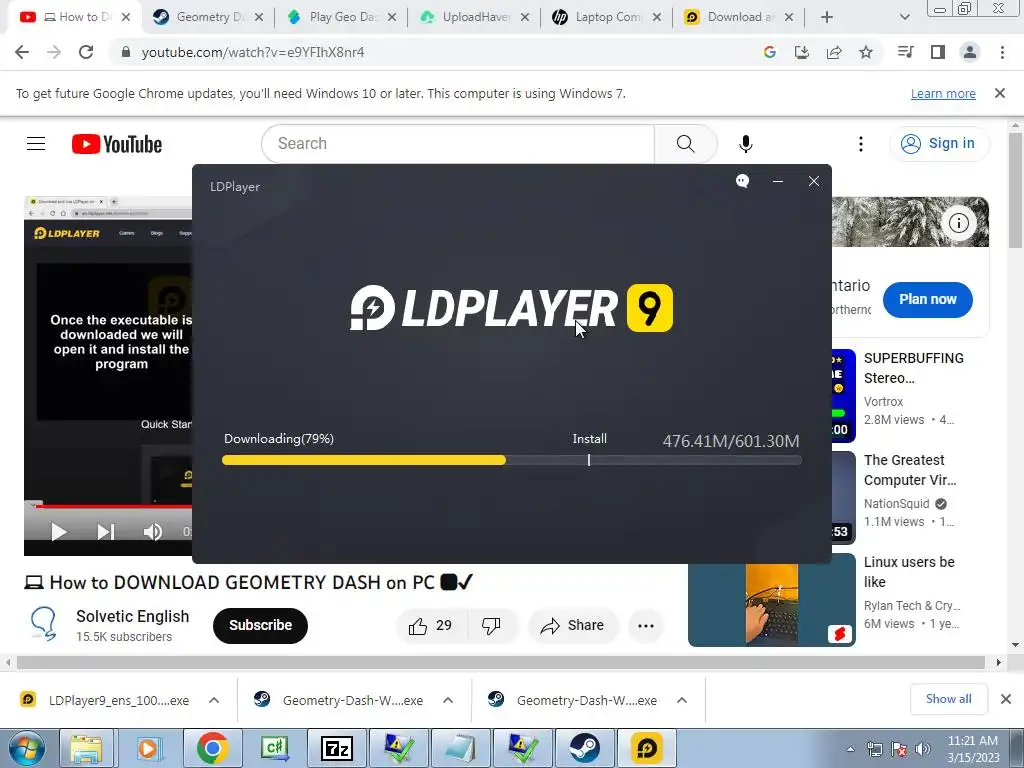Click Solvetic English channel name
Screen dimensions: 1024x768
(x=133, y=616)
